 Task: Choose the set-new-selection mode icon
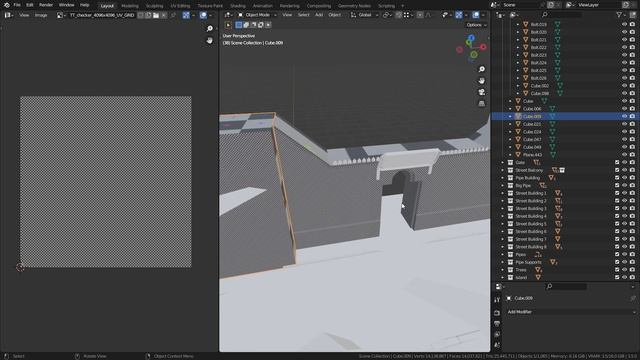click(x=239, y=25)
